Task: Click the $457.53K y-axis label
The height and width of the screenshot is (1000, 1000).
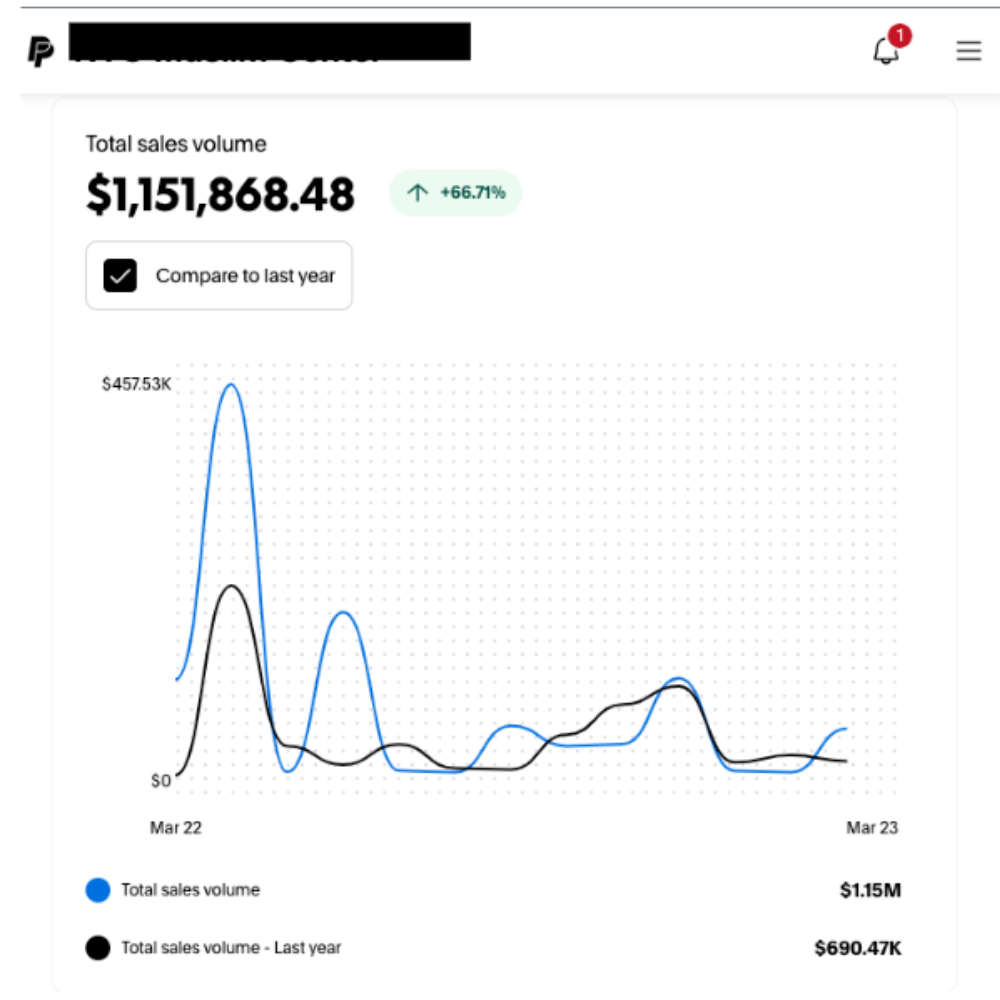Action: [134, 380]
